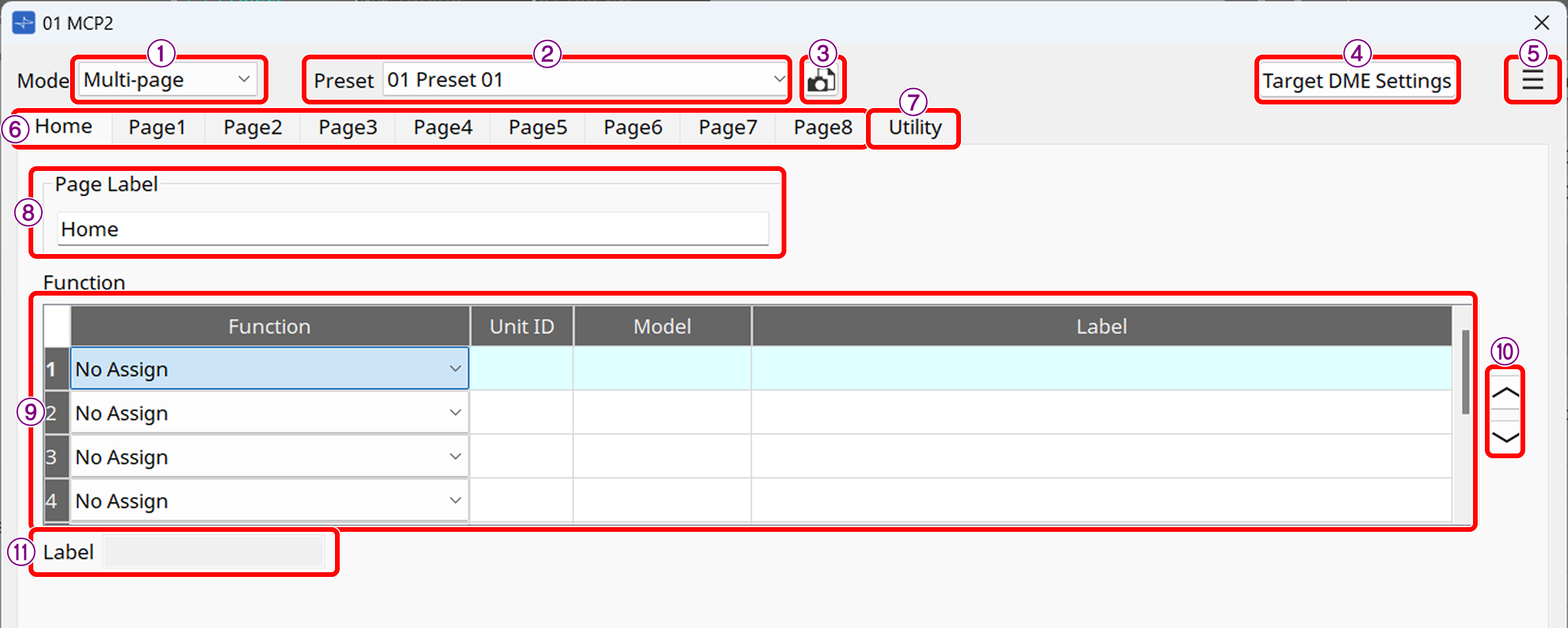Viewport: 1568px width, 628px height.
Task: Click the down chevron beside the Function table
Action: tap(1504, 436)
